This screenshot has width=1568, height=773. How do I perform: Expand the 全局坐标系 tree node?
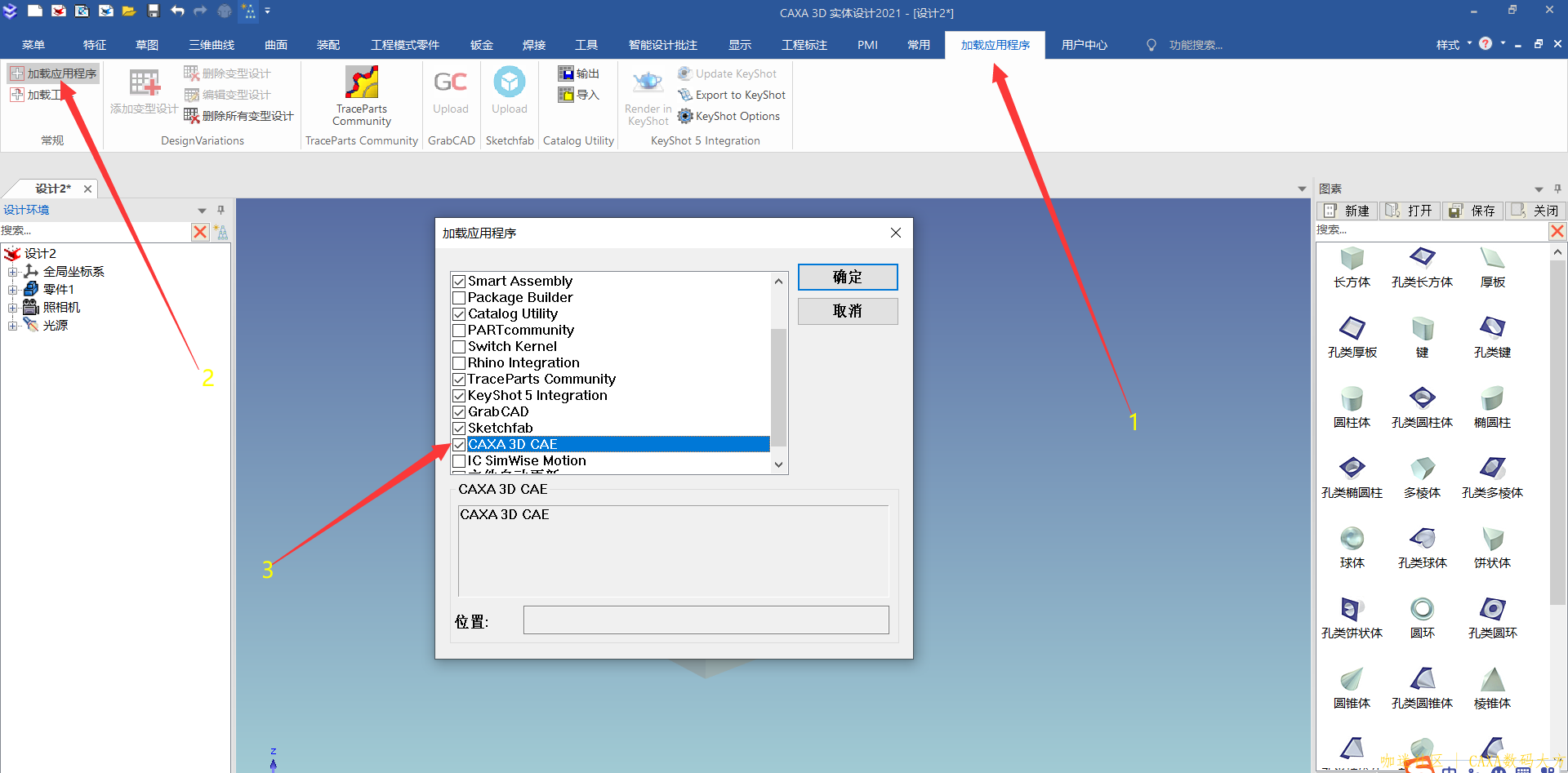tap(12, 272)
